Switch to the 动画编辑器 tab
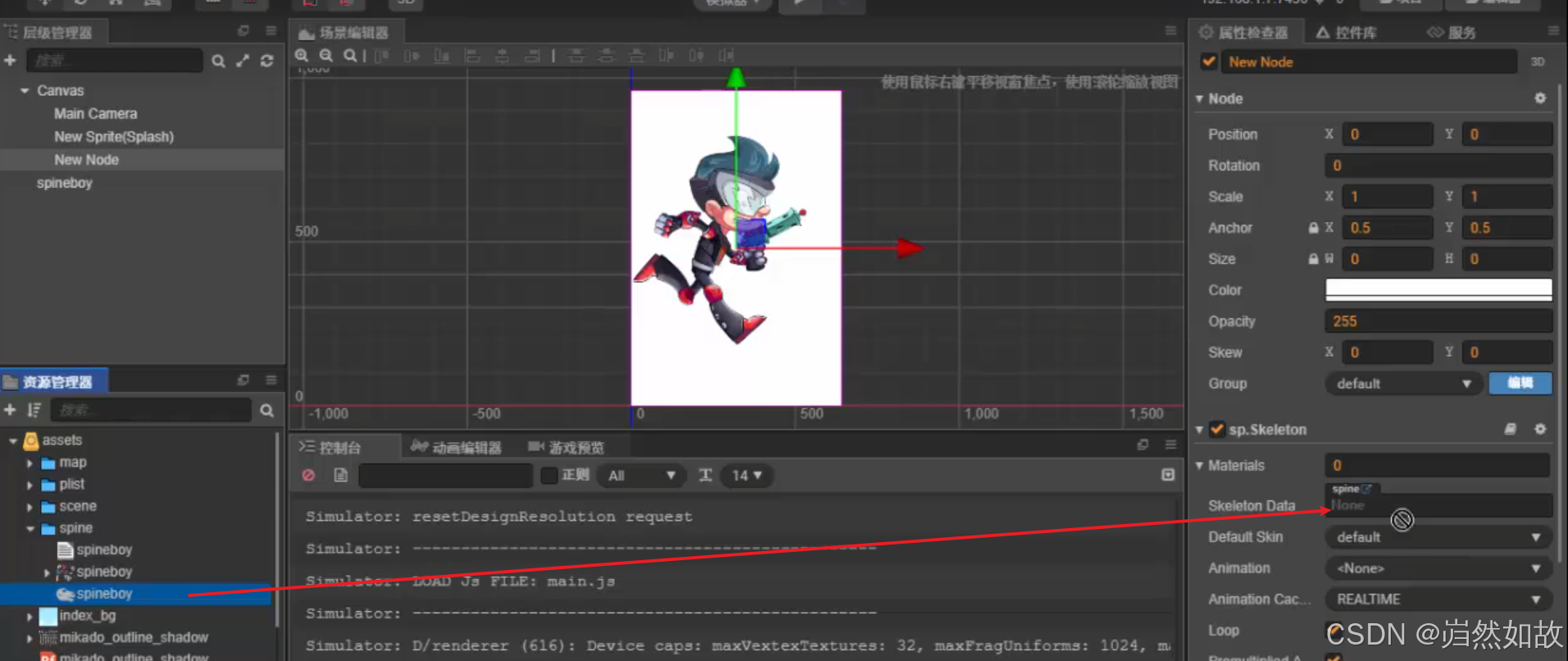1568x661 pixels. pos(456,448)
